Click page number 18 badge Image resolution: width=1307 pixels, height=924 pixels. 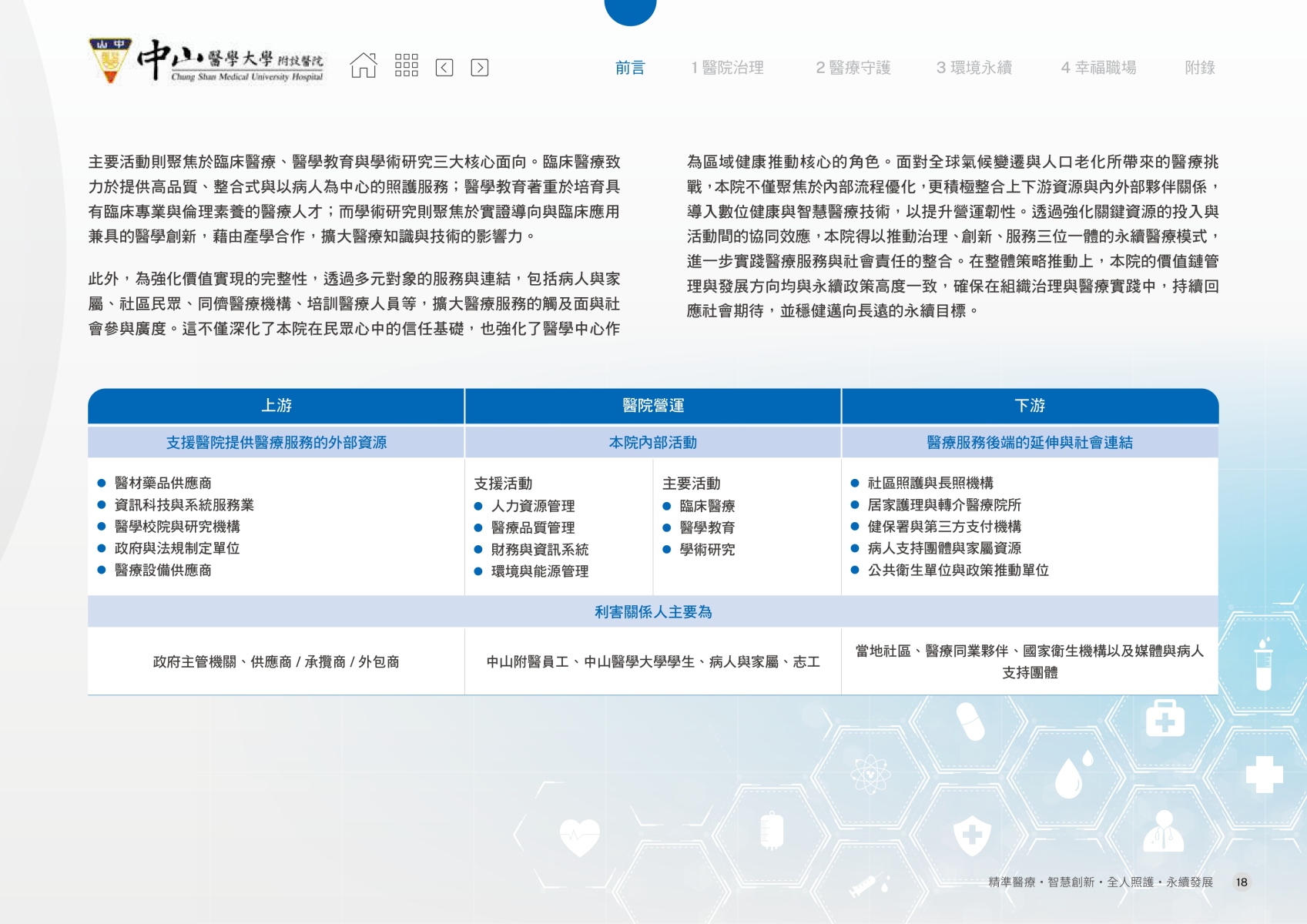(1242, 882)
